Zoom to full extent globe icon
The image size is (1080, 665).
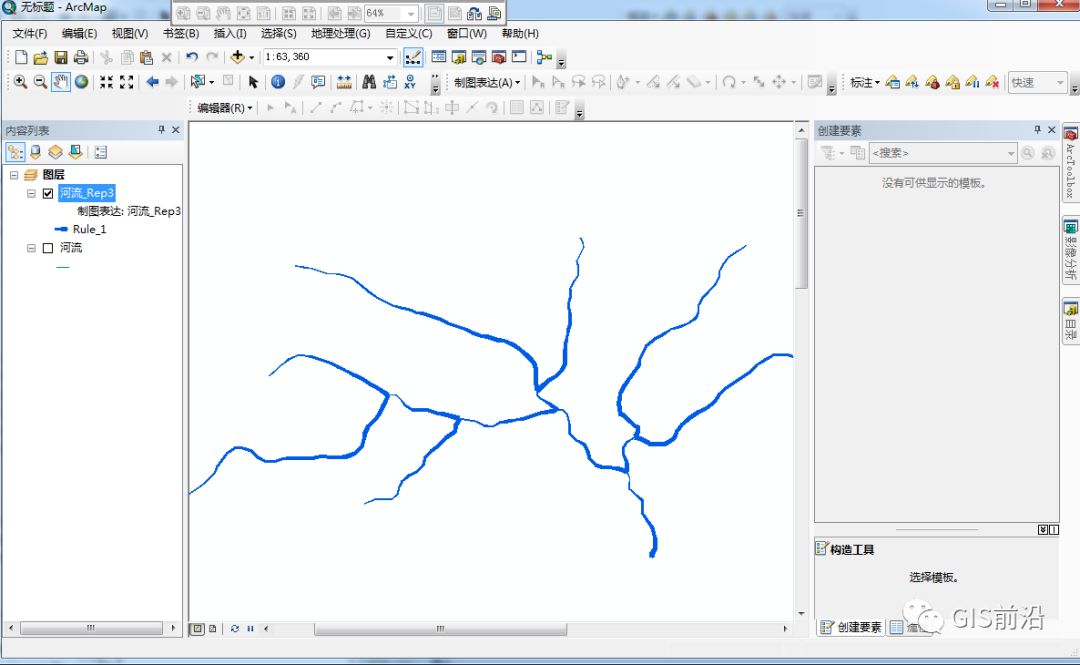[81, 82]
